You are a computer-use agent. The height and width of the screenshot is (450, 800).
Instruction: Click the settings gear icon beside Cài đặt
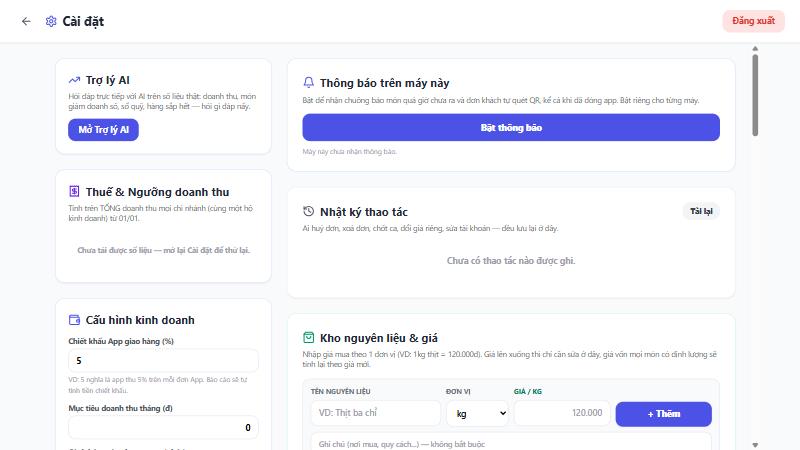click(51, 21)
